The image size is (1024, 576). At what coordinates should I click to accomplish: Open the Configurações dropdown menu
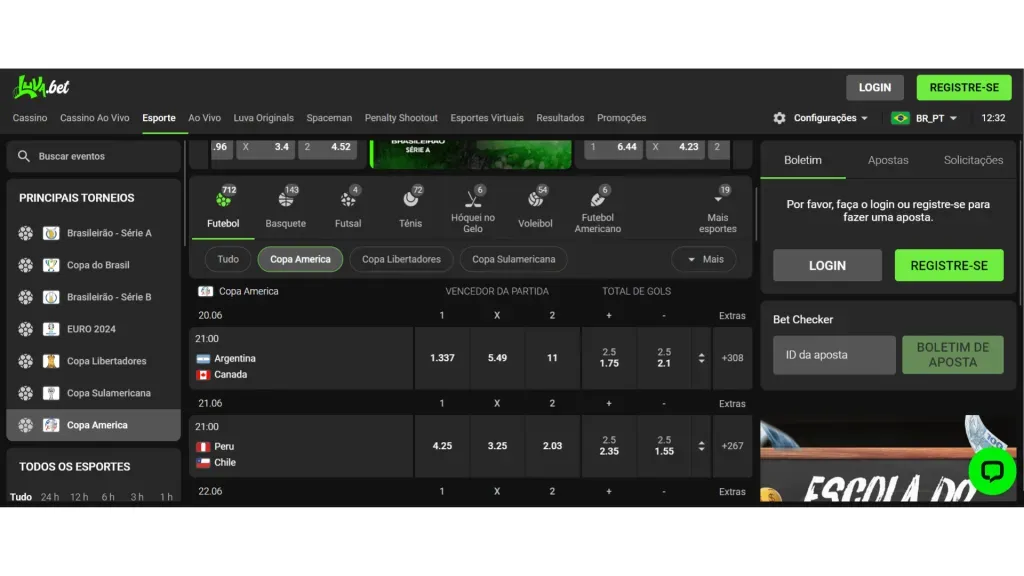pyautogui.click(x=821, y=118)
